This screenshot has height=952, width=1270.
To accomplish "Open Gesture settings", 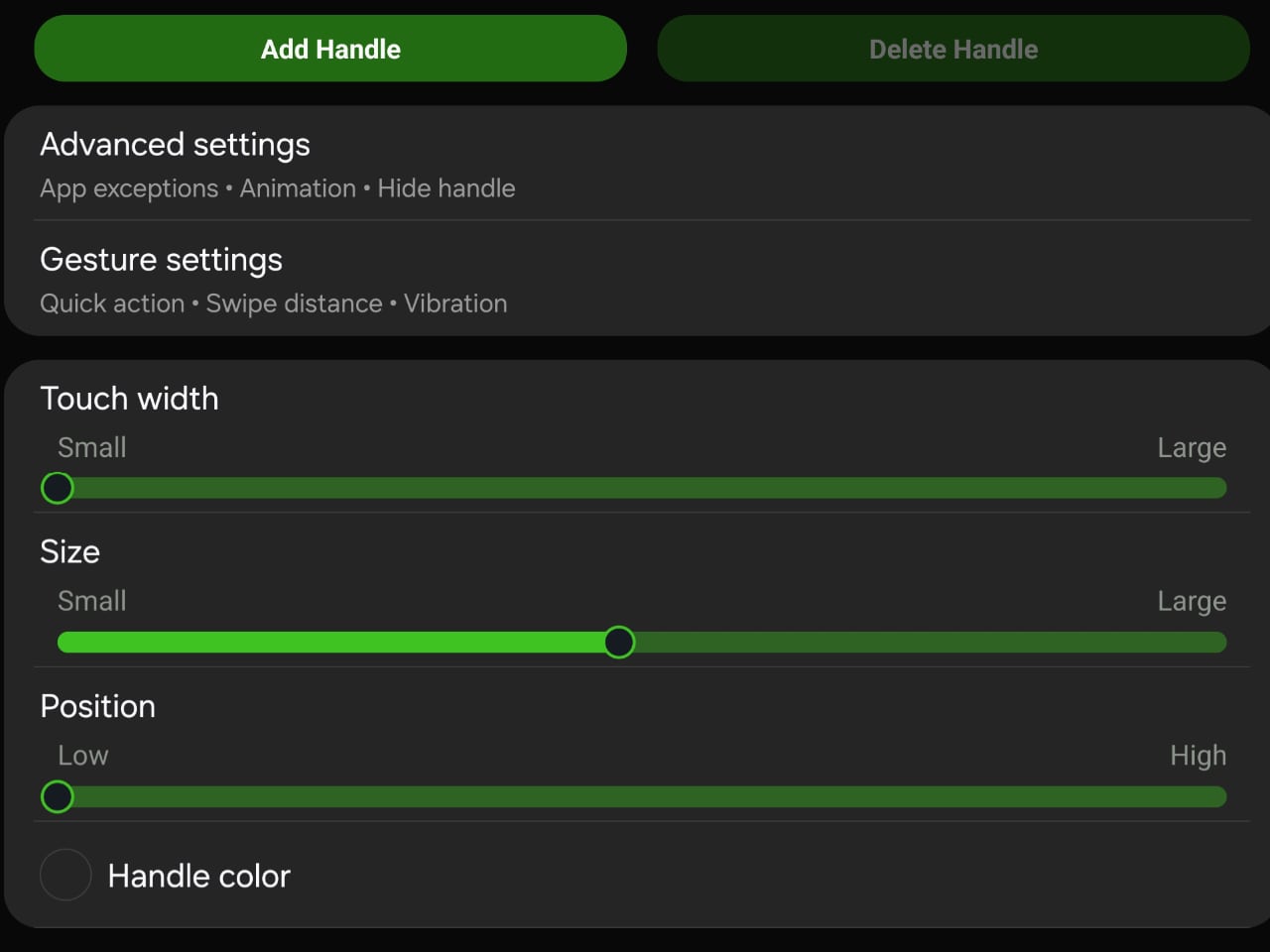I will click(x=161, y=260).
